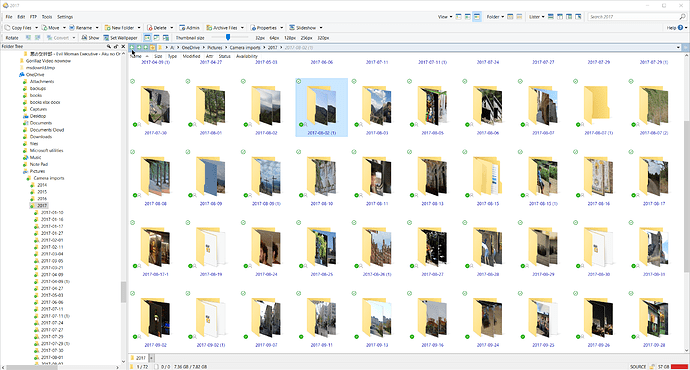The width and height of the screenshot is (690, 370).
Task: Toggle the dual horizontal Lister layout icon
Action: coord(550,17)
